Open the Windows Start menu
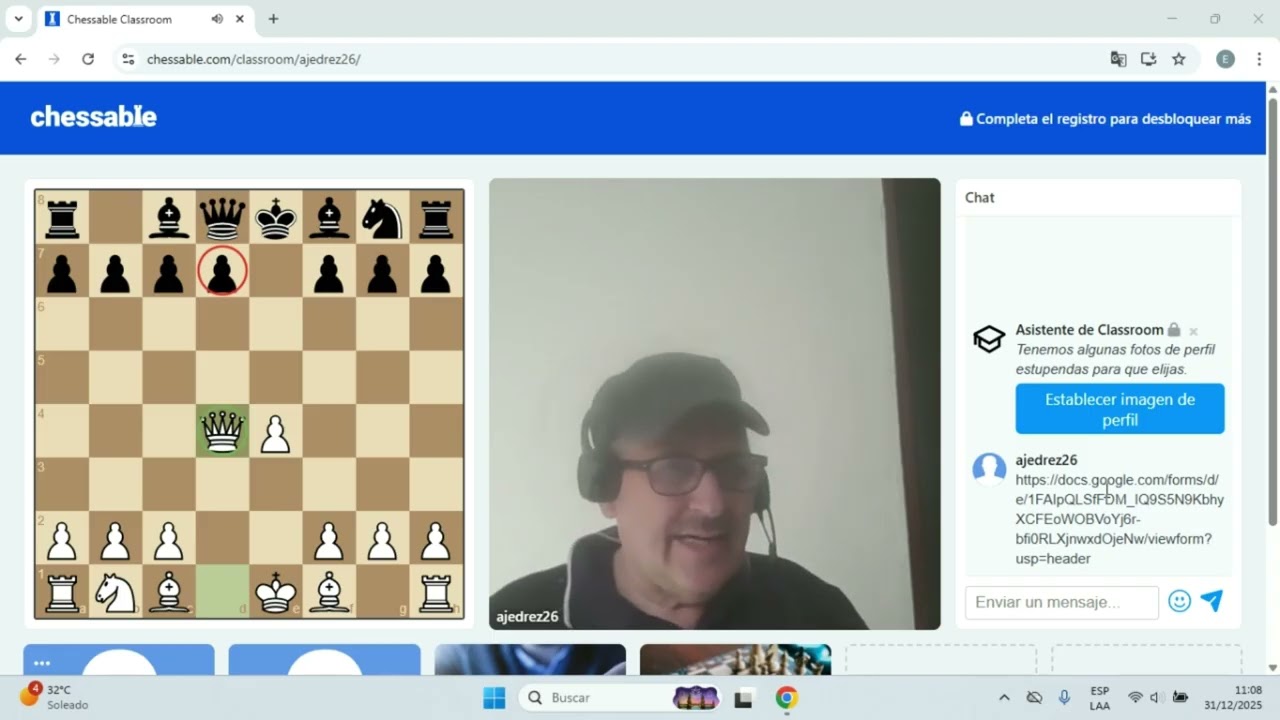The image size is (1280, 720). [x=494, y=697]
